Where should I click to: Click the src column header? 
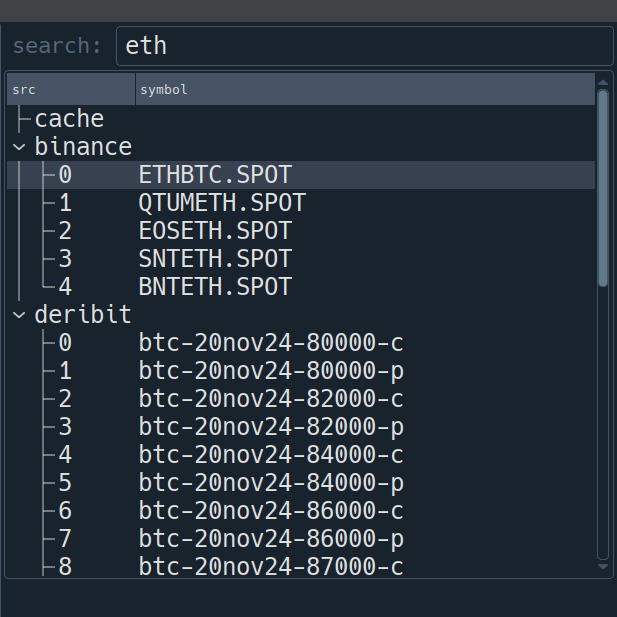tap(70, 90)
